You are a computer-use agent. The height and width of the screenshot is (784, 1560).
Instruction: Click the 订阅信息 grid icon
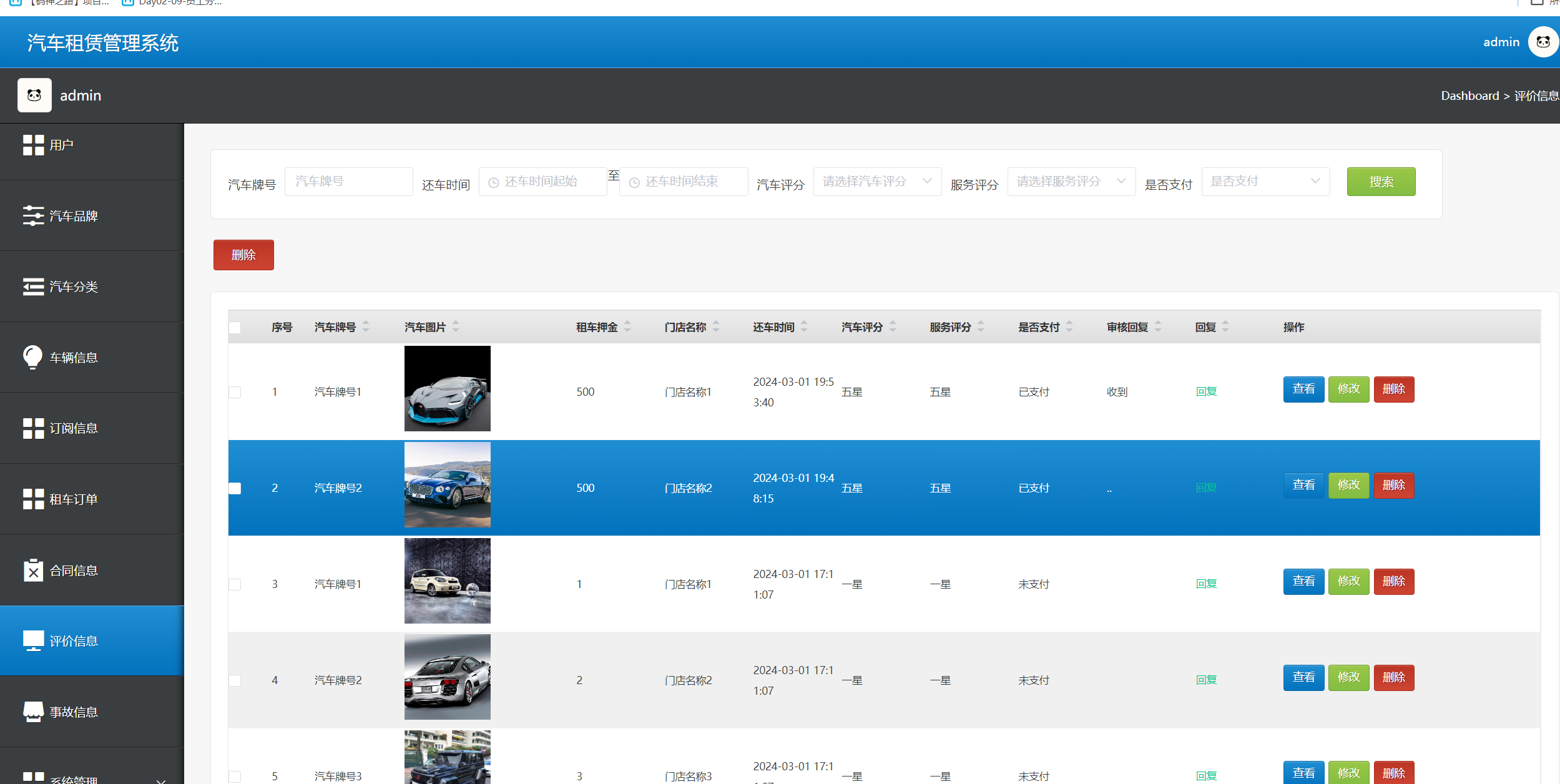click(x=34, y=428)
